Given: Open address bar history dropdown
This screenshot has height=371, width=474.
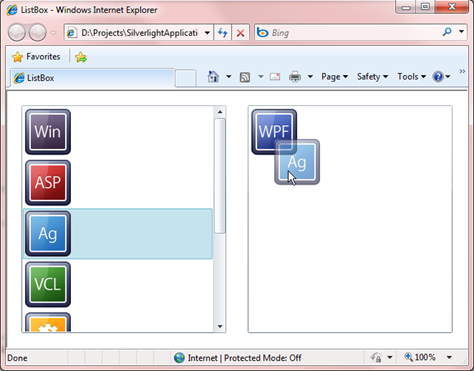Looking at the screenshot, I should point(207,33).
